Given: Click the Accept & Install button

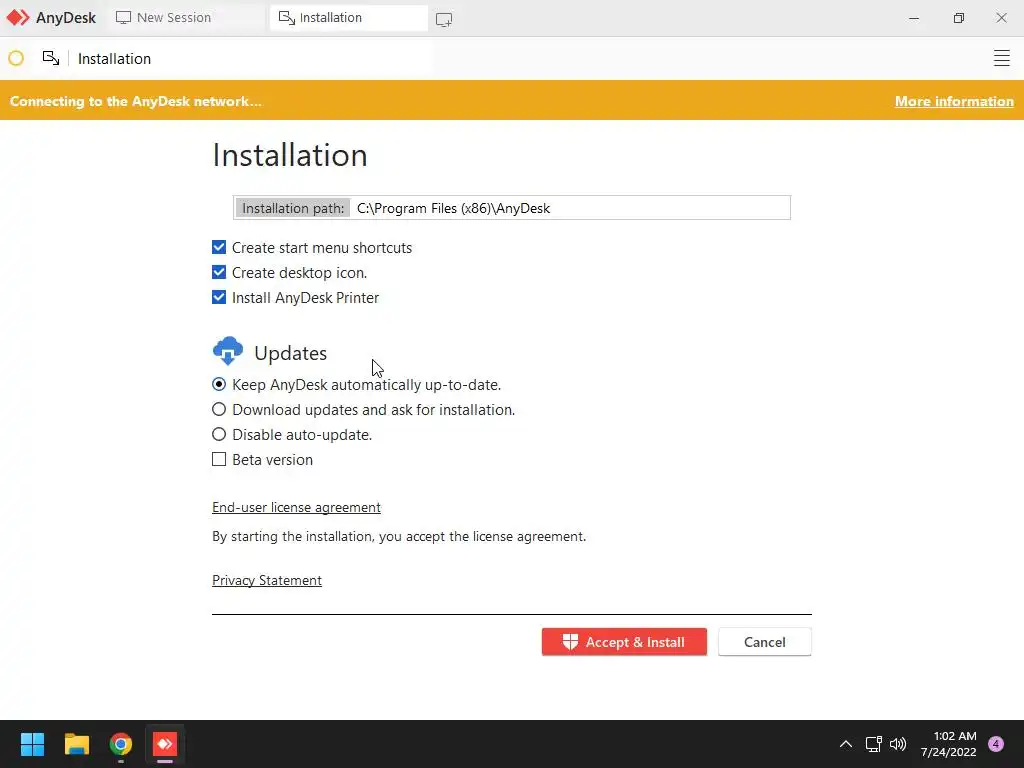Looking at the screenshot, I should [624, 642].
